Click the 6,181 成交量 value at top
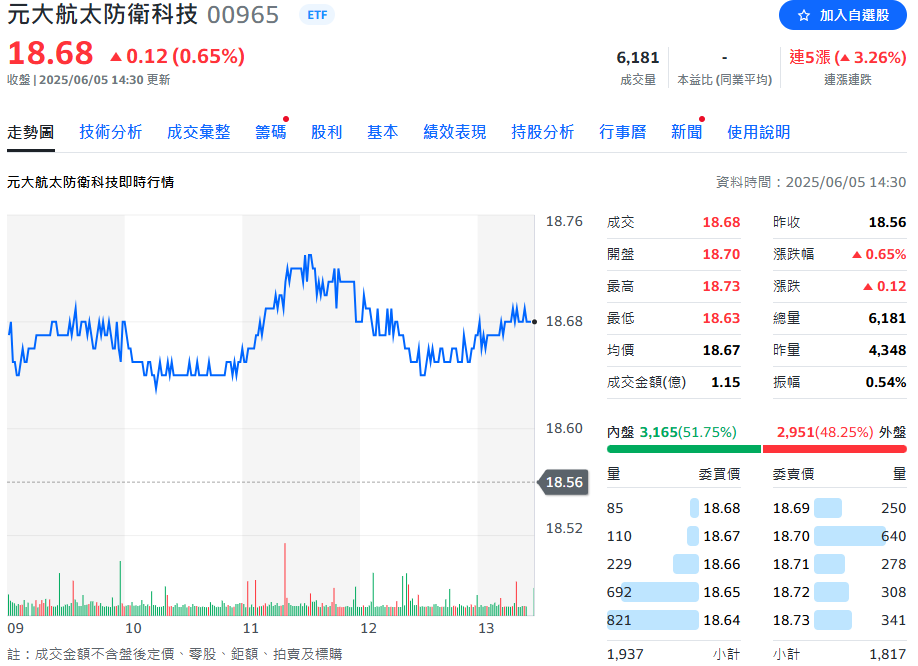Viewport: 918px width, 666px height. click(638, 57)
